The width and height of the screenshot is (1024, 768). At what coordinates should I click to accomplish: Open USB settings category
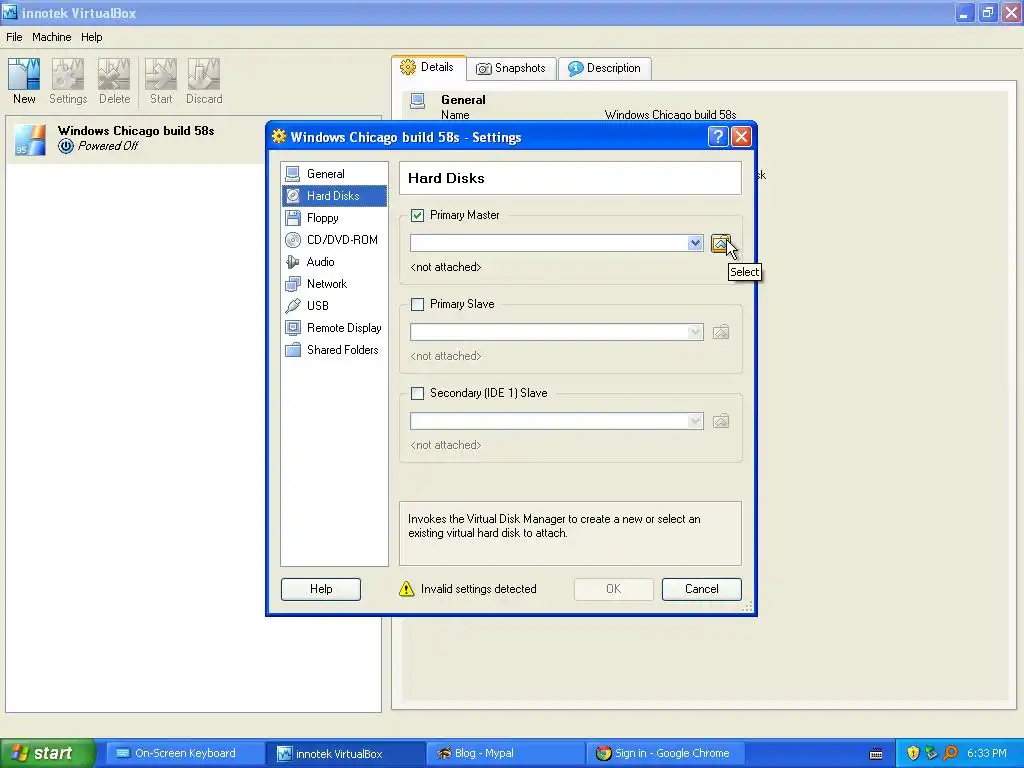pos(334,306)
